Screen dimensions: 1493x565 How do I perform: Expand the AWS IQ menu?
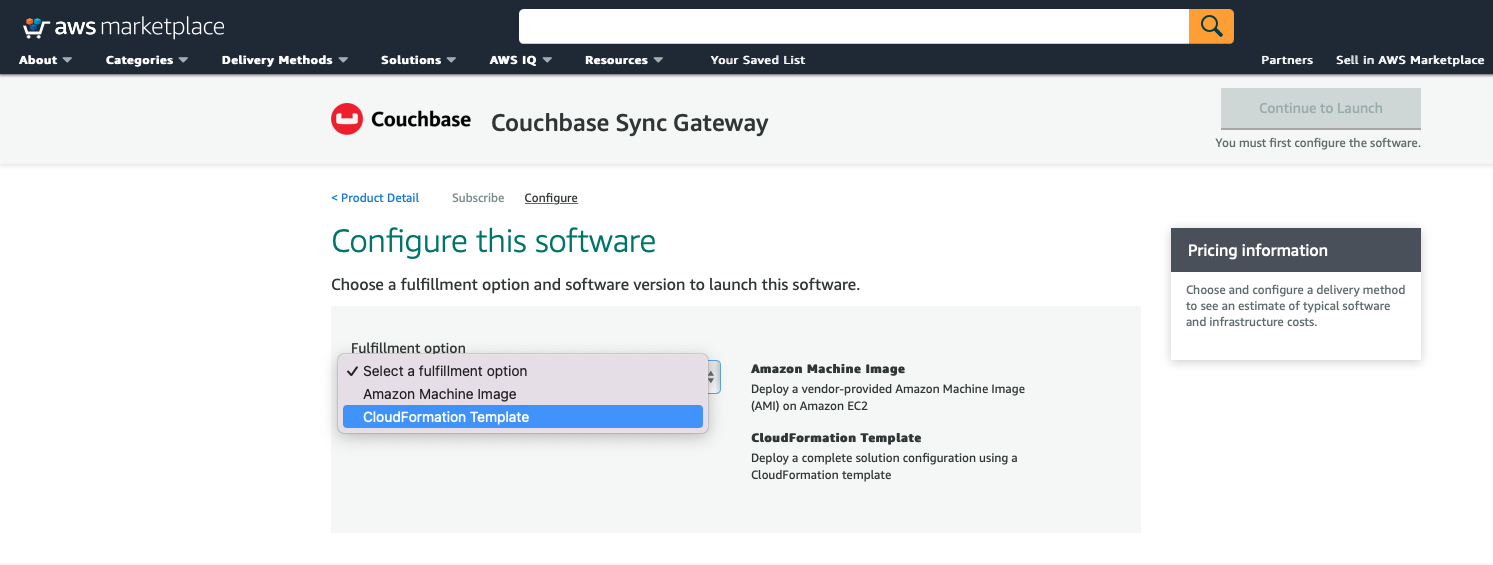click(521, 60)
